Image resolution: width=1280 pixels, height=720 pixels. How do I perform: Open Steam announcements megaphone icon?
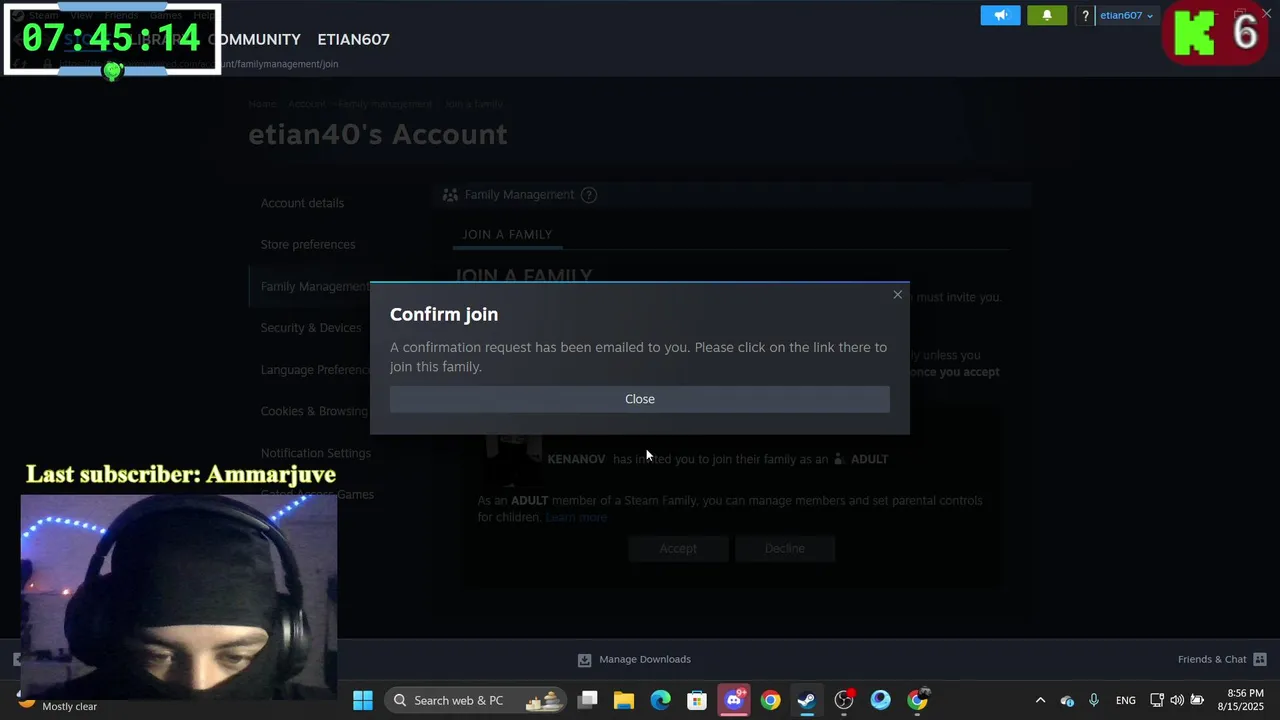tap(1000, 15)
